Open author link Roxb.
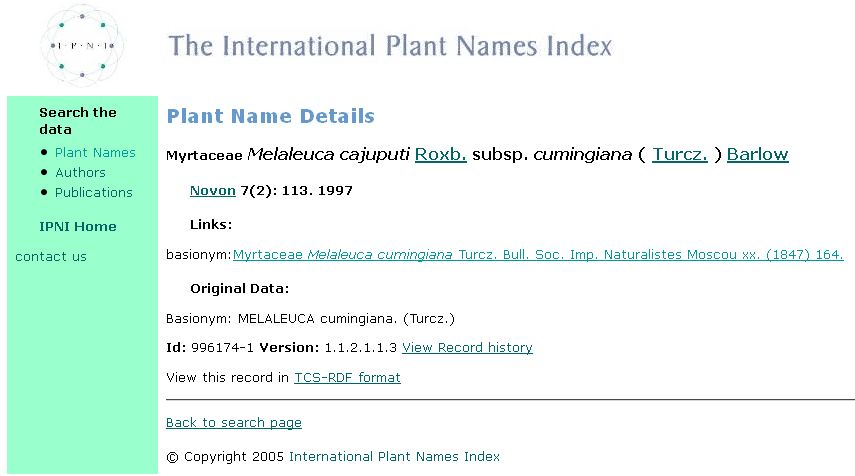855x476 pixels. click(441, 154)
